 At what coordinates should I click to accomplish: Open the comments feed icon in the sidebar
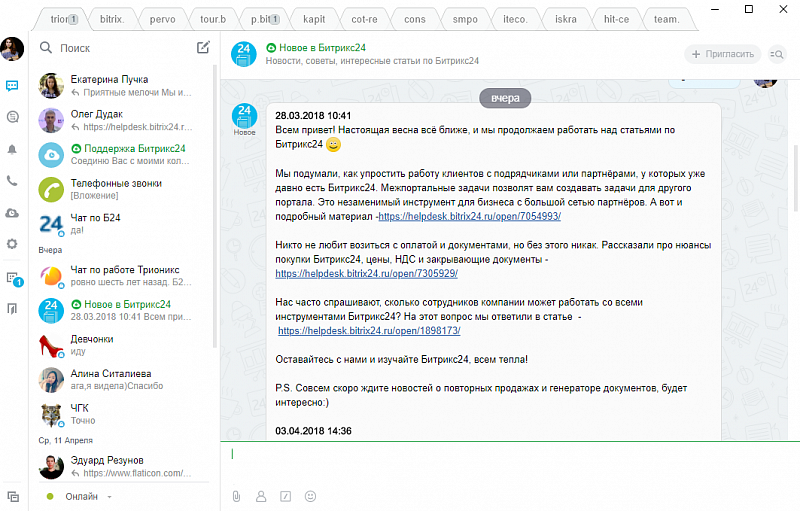point(12,117)
